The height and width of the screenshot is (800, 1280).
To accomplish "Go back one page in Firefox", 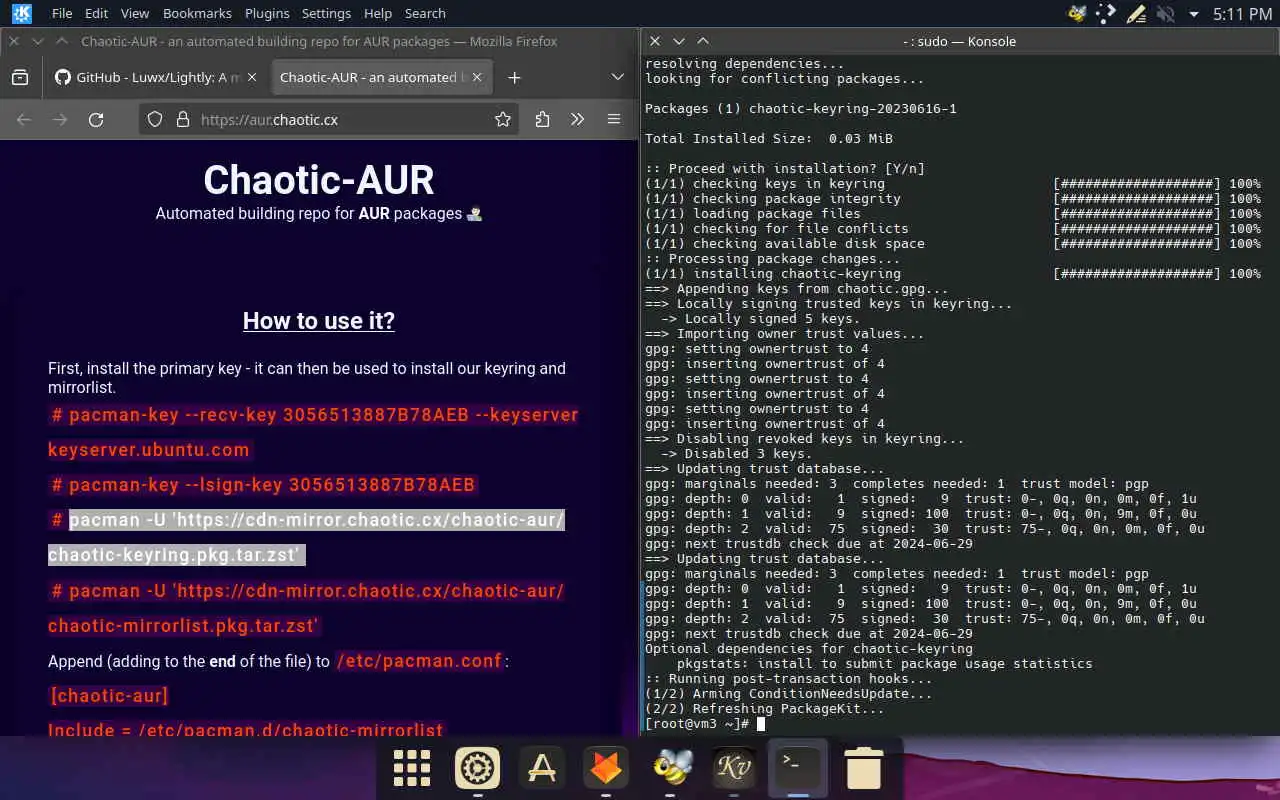I will [x=24, y=119].
